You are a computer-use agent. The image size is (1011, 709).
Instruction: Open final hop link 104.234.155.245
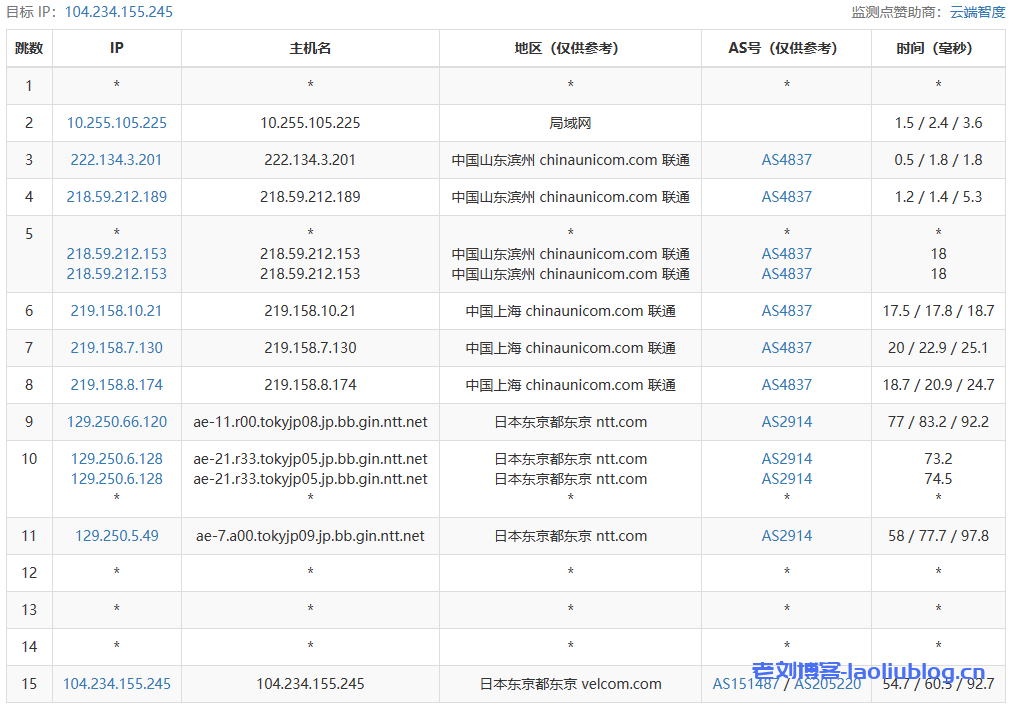pyautogui.click(x=116, y=684)
